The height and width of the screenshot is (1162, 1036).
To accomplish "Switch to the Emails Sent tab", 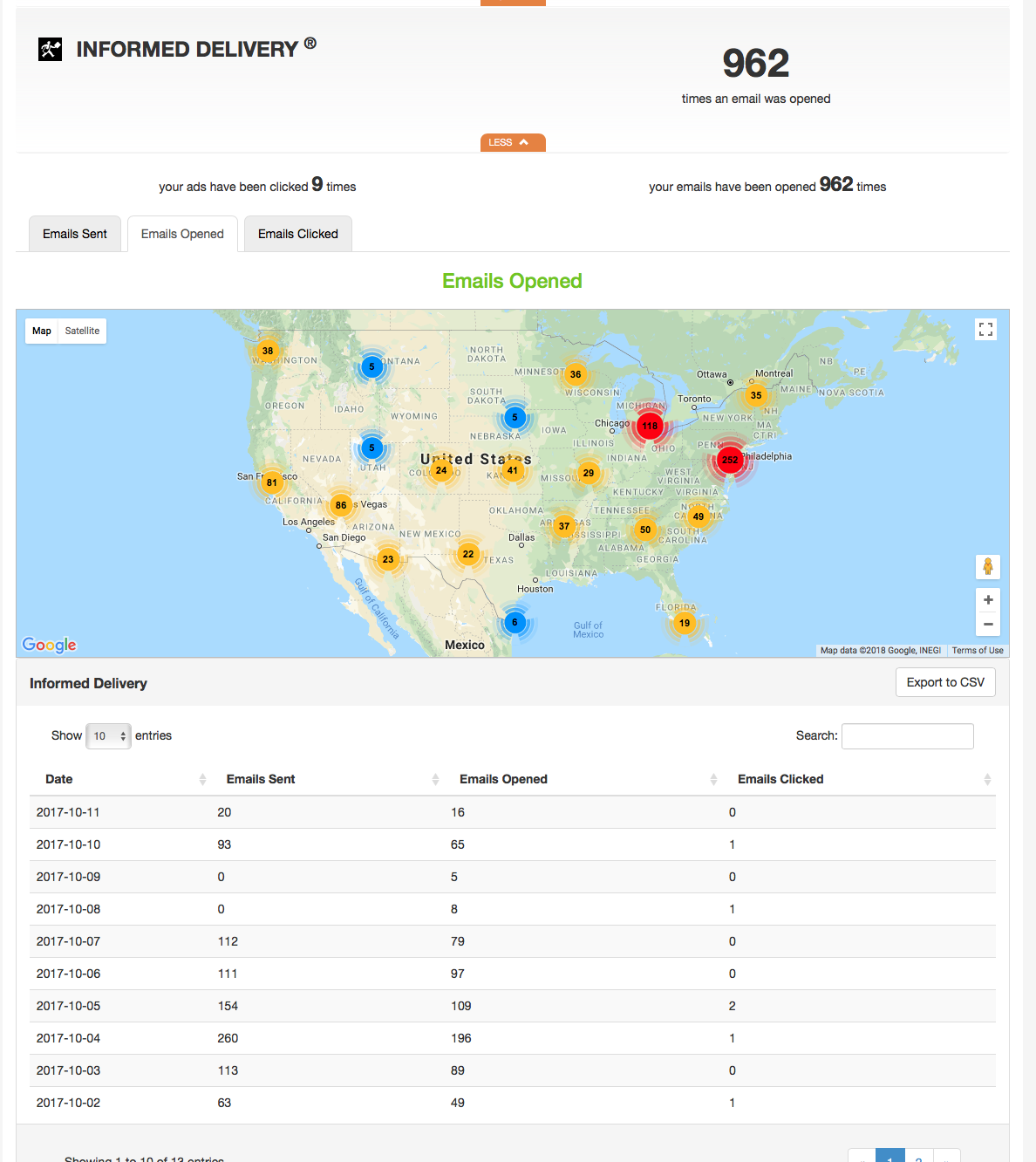I will (75, 234).
